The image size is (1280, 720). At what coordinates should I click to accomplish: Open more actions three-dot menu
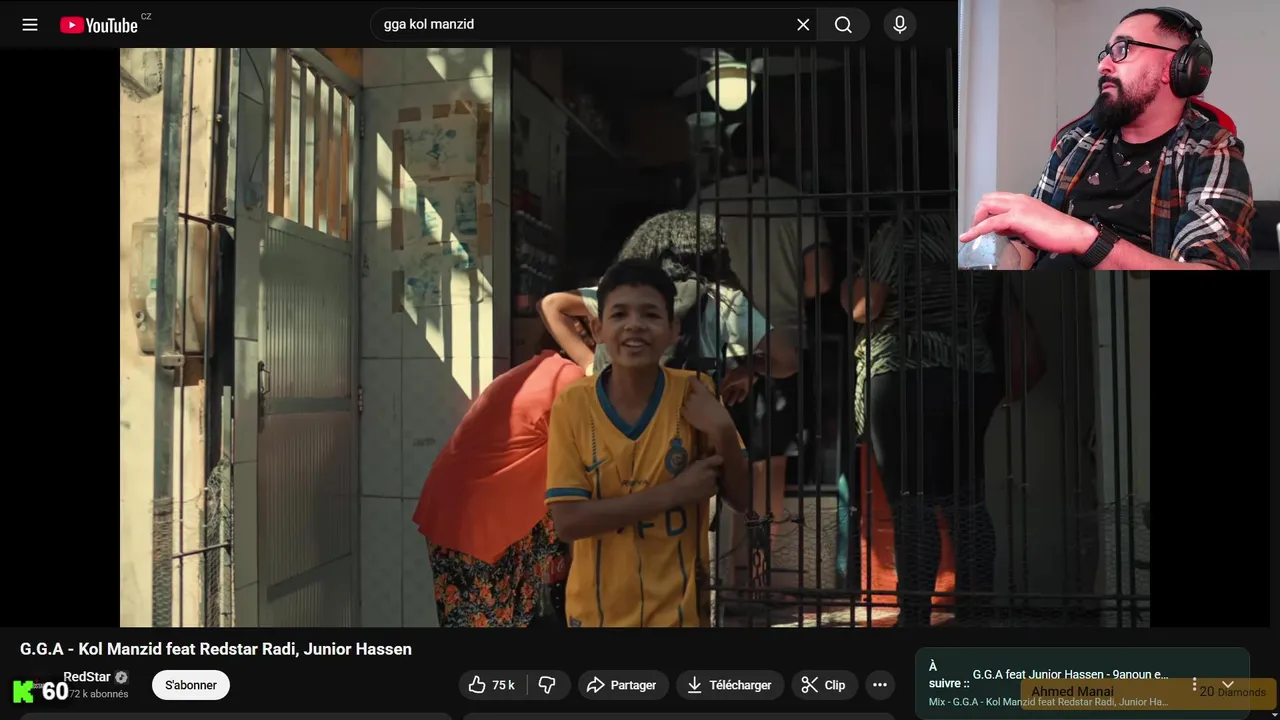[x=880, y=685]
